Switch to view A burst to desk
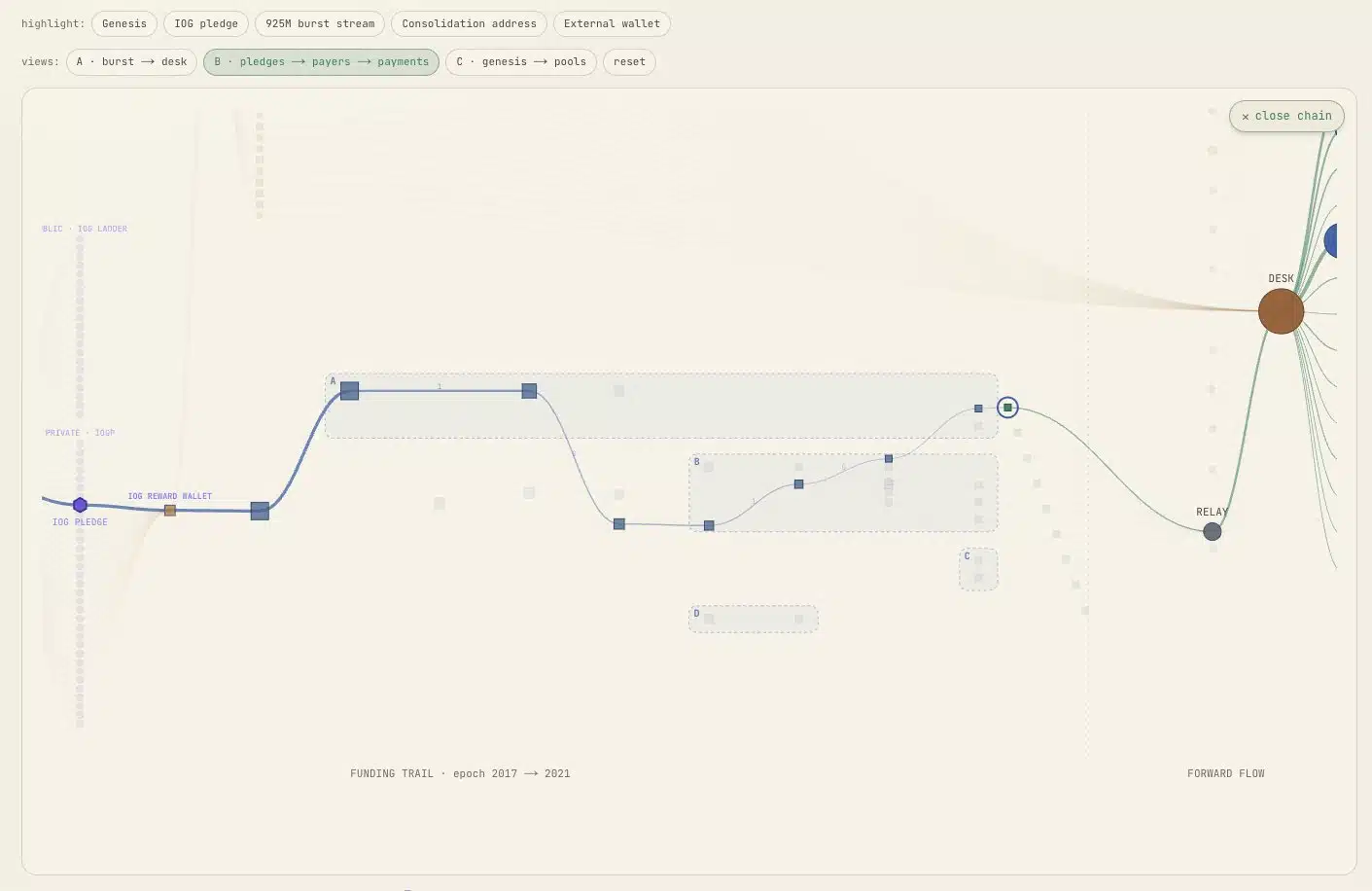Image resolution: width=1372 pixels, height=891 pixels. 131,61
